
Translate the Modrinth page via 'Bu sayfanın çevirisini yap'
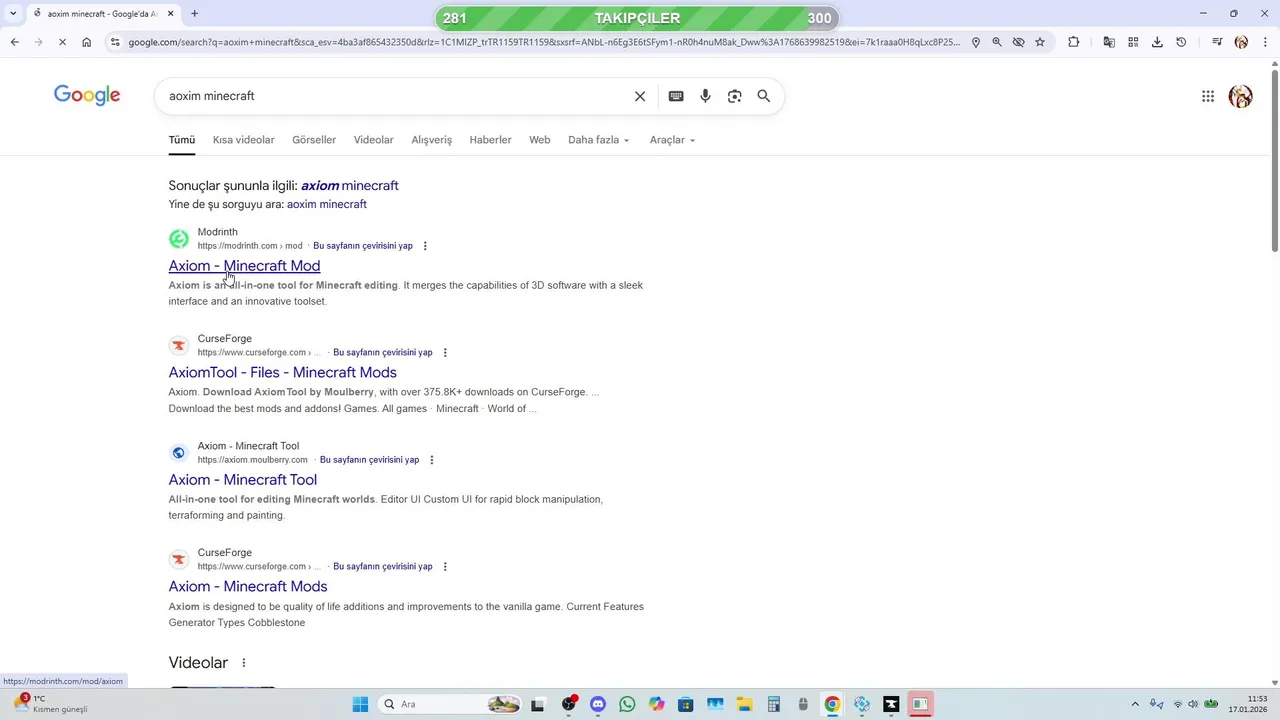tap(363, 246)
